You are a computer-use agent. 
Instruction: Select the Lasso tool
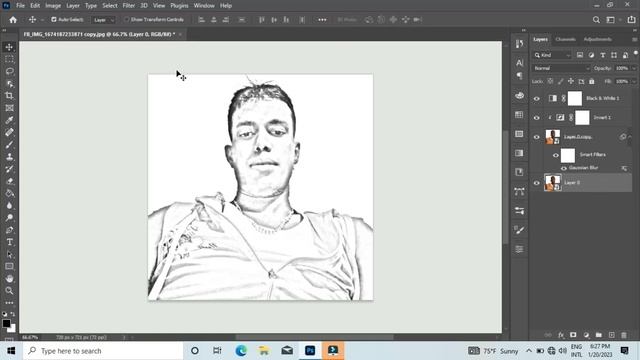(9, 71)
